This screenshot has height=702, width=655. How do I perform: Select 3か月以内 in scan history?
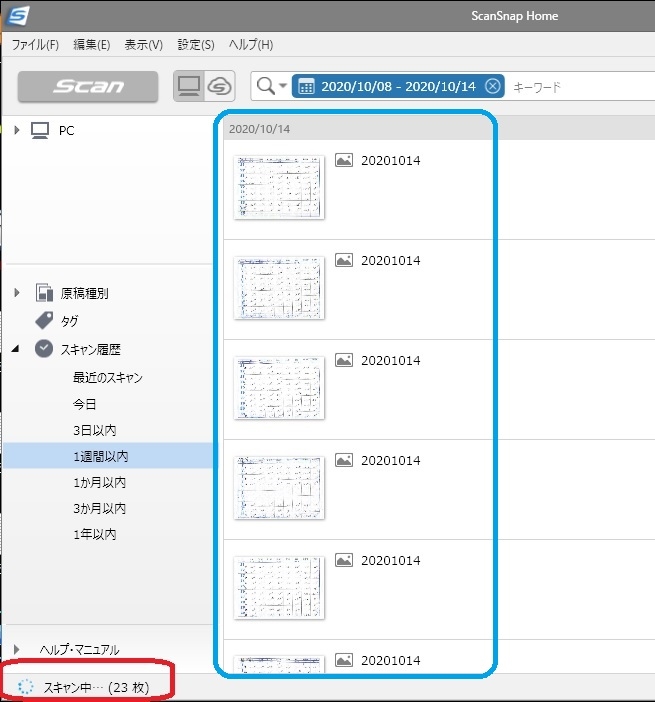(x=99, y=508)
